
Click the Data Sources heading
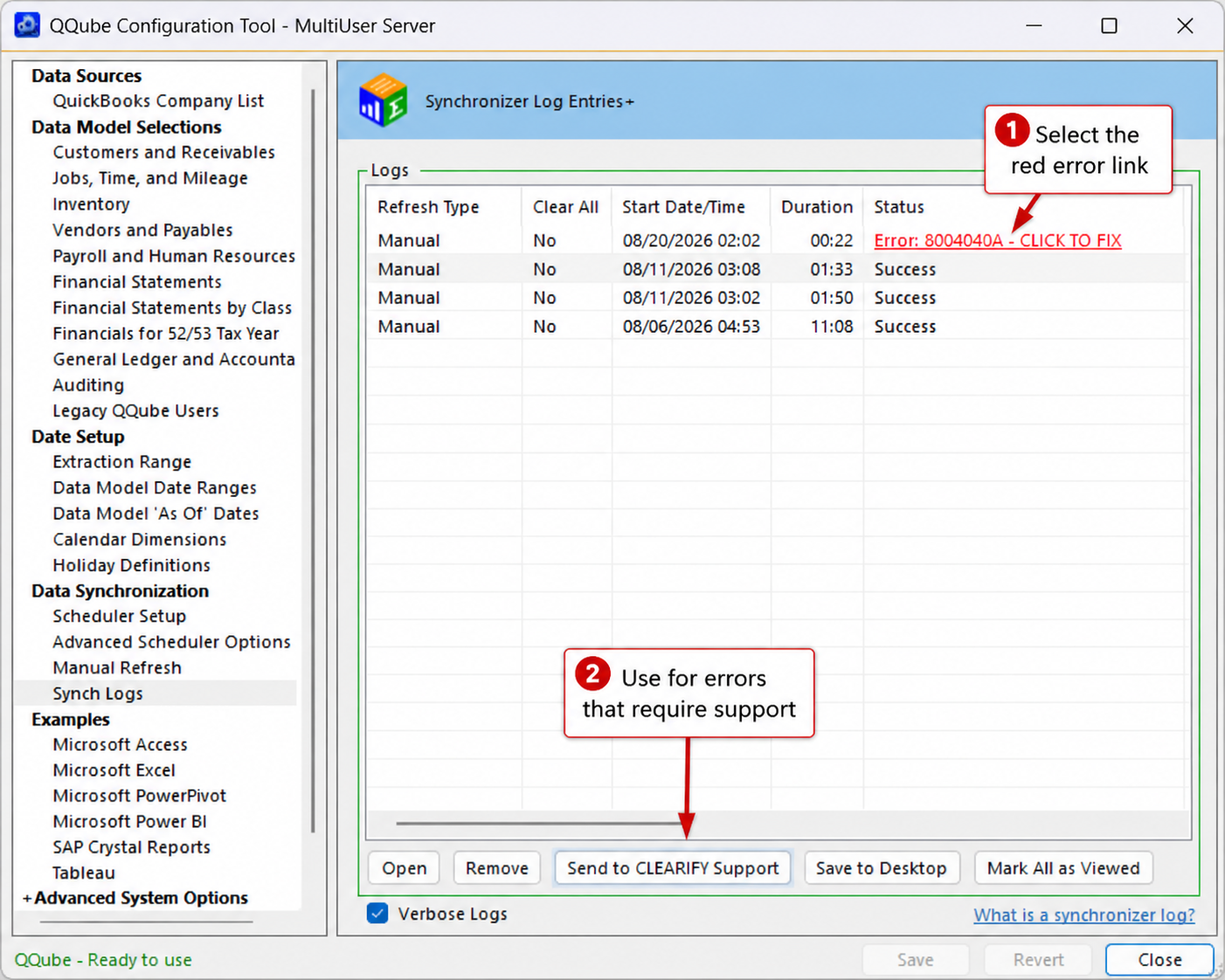[87, 76]
